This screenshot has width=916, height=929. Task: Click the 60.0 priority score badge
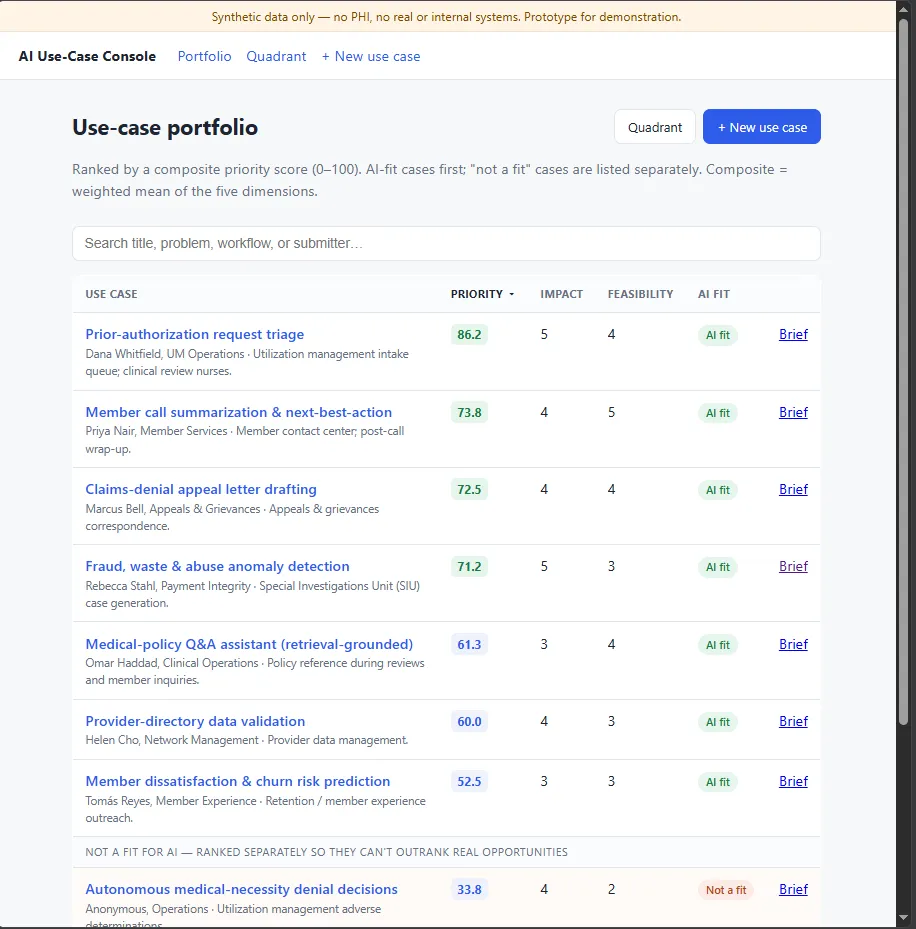tap(469, 721)
